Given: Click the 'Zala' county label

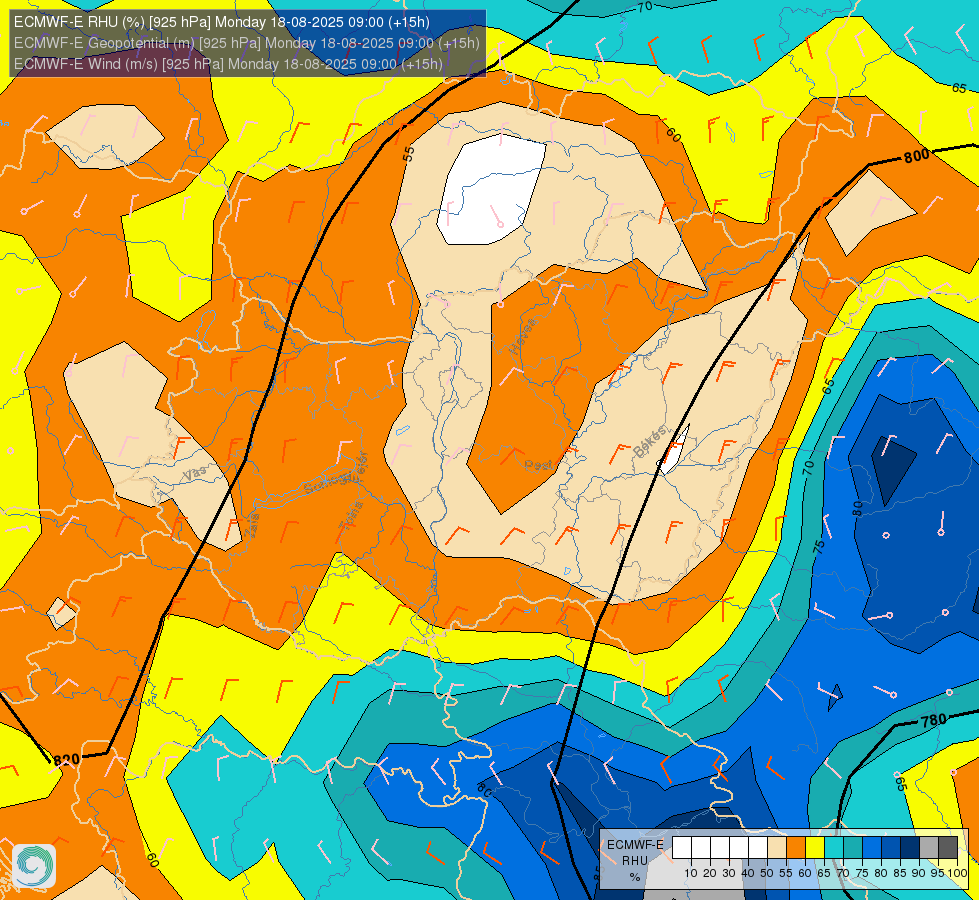Looking at the screenshot, I should 252,525.
